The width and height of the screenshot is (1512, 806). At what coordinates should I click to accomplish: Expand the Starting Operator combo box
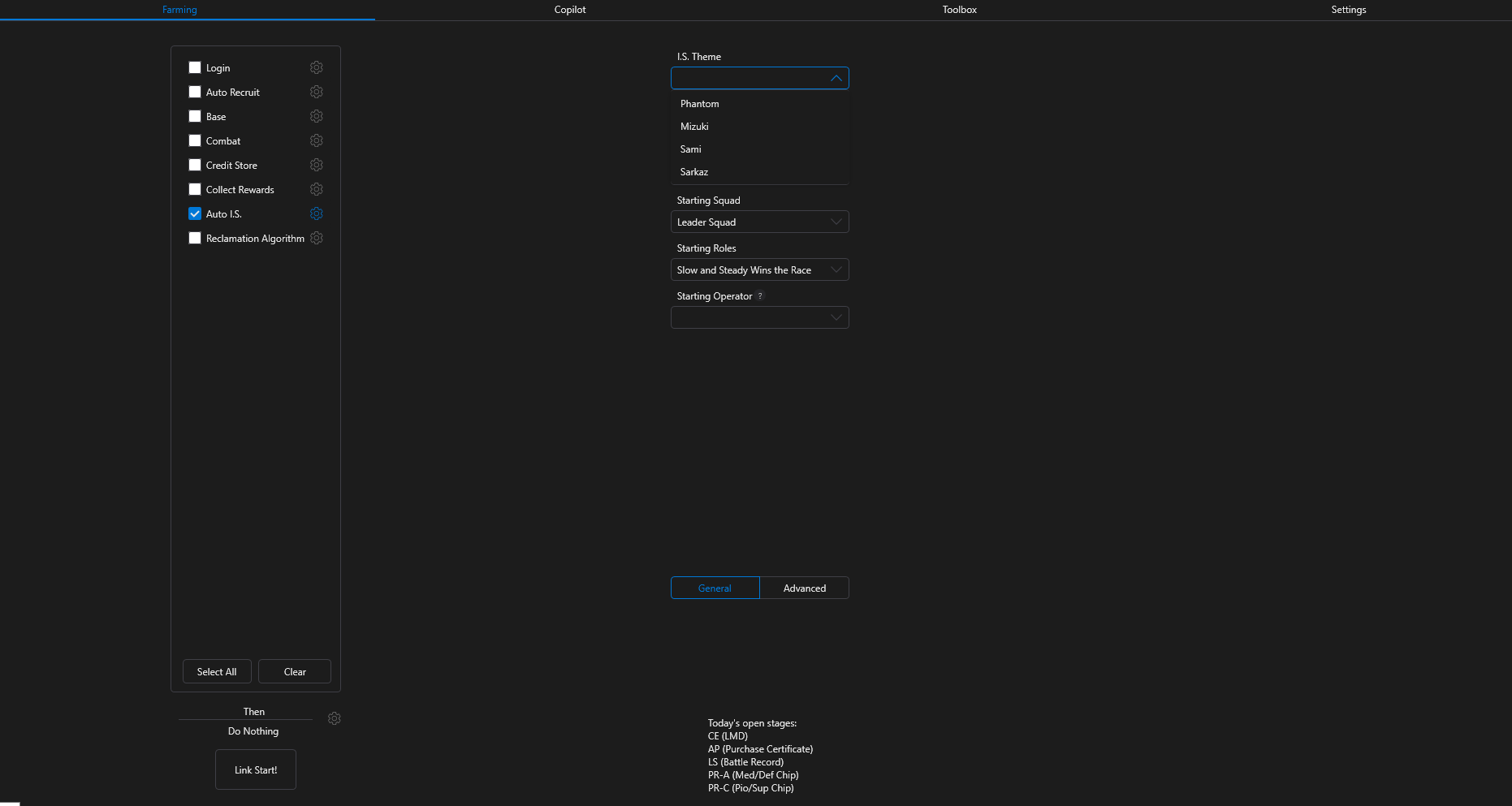click(760, 317)
